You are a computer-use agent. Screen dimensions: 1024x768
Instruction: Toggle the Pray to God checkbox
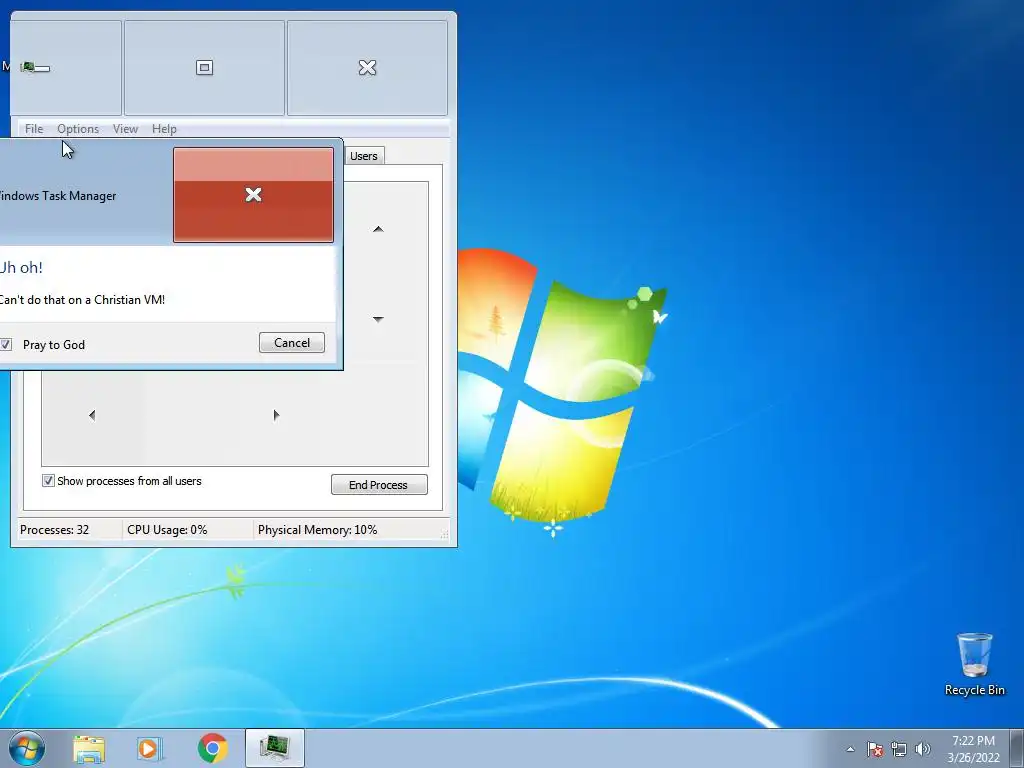(x=6, y=344)
